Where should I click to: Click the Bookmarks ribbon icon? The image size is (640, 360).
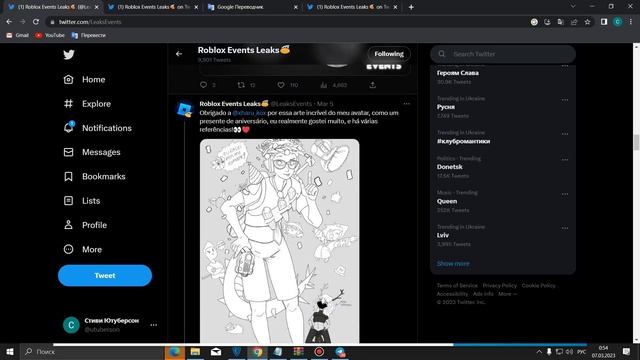coord(69,176)
